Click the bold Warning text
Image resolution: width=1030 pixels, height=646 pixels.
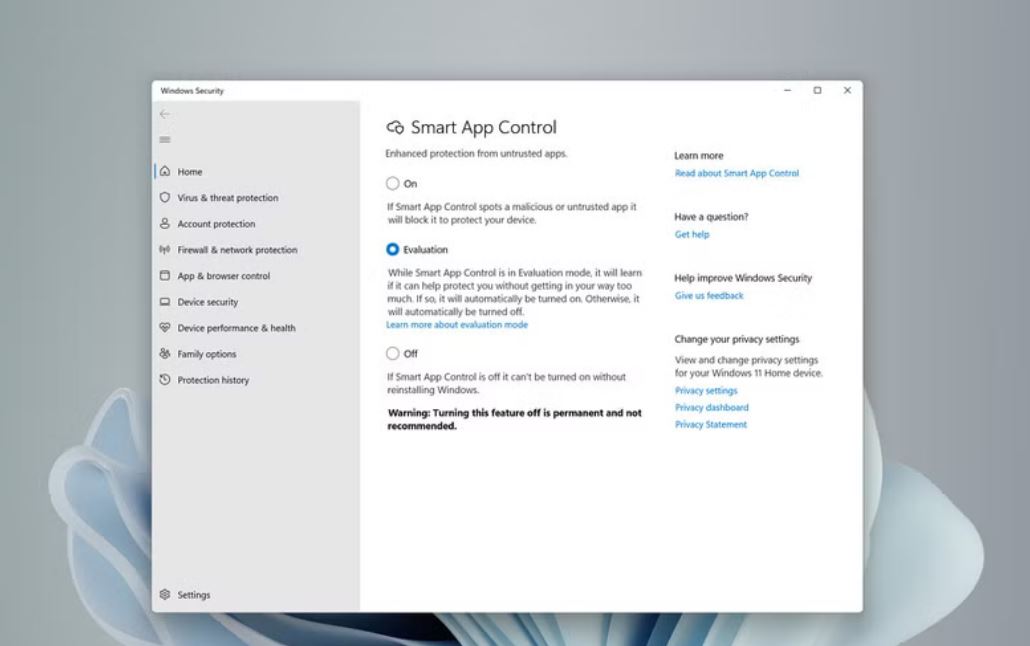pos(514,419)
